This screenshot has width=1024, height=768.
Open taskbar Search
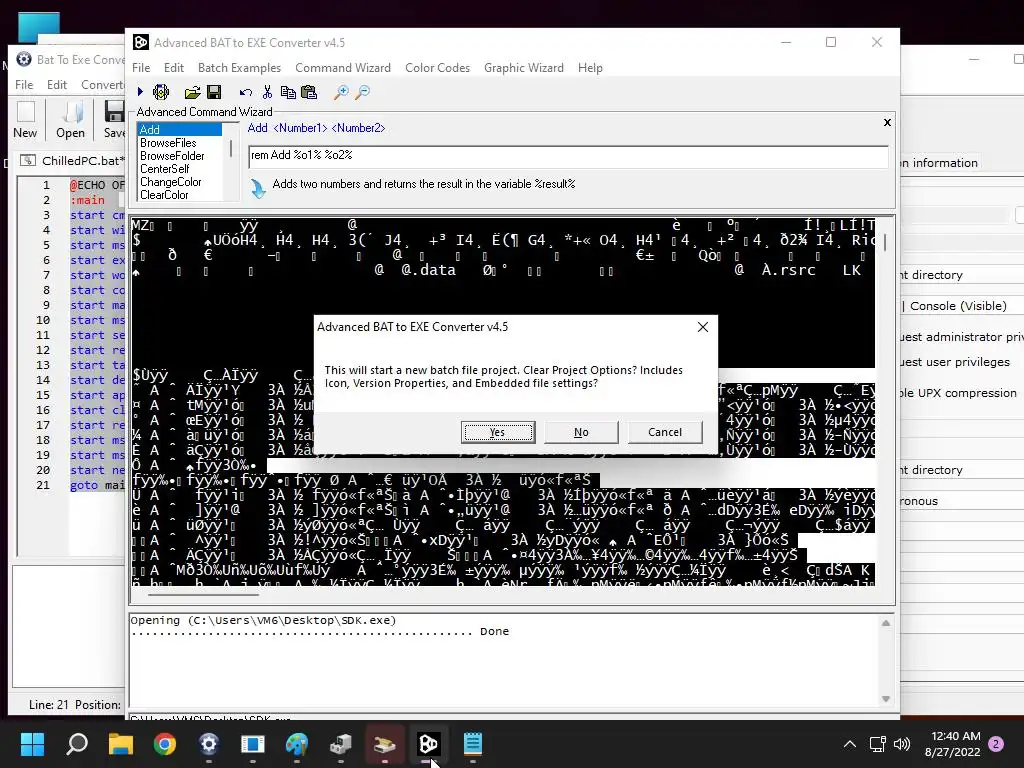pos(77,744)
